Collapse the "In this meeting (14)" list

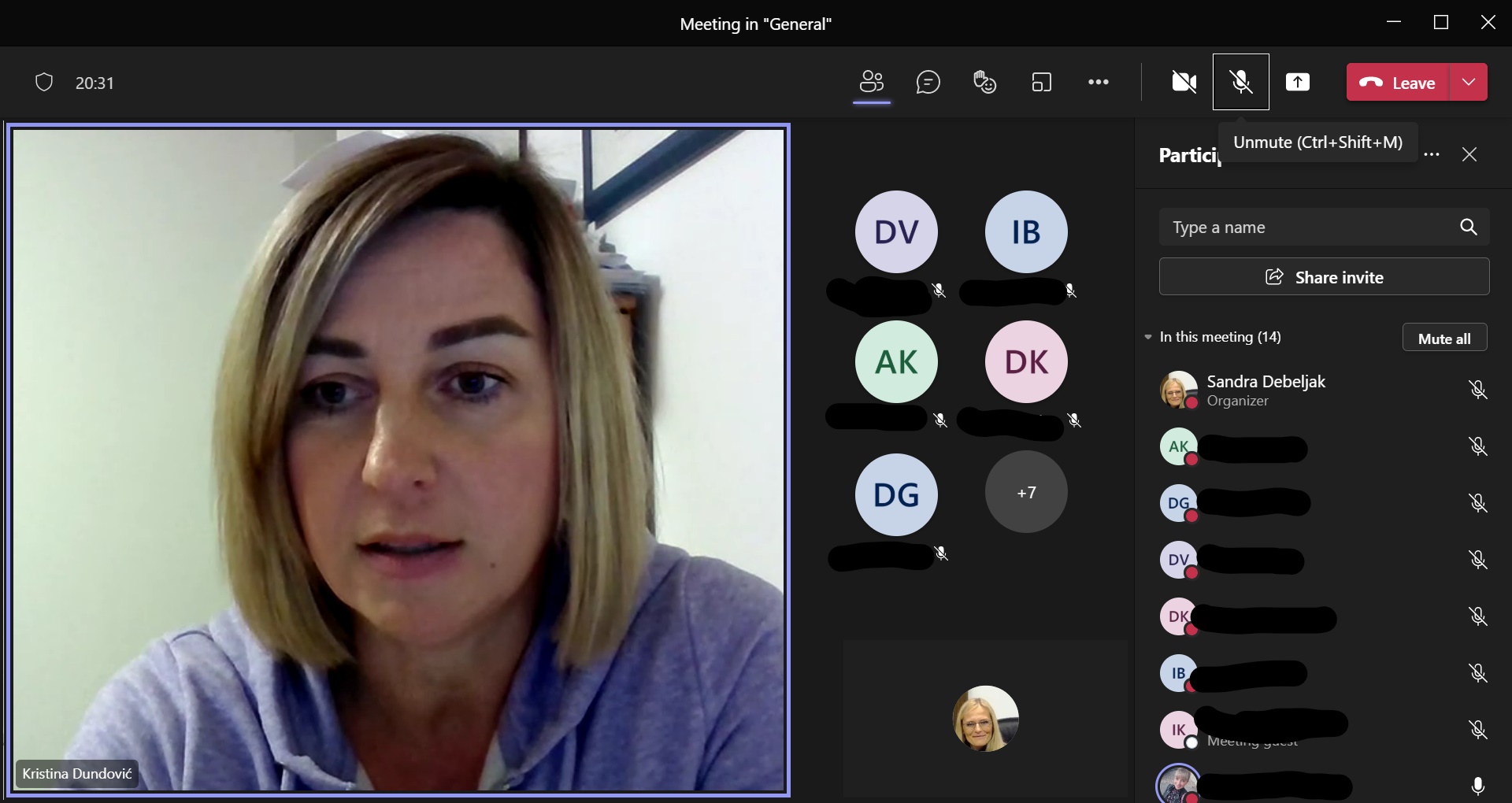1148,337
